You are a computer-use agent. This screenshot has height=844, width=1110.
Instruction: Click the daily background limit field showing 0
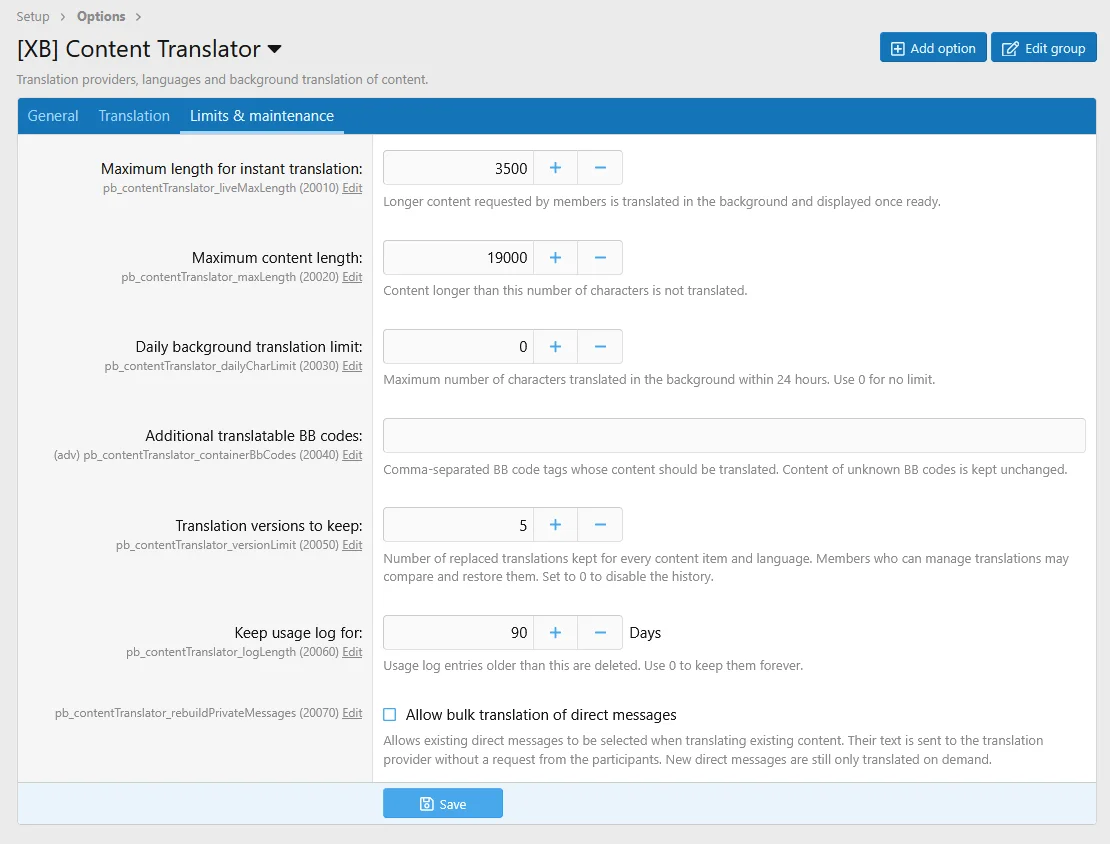point(459,346)
